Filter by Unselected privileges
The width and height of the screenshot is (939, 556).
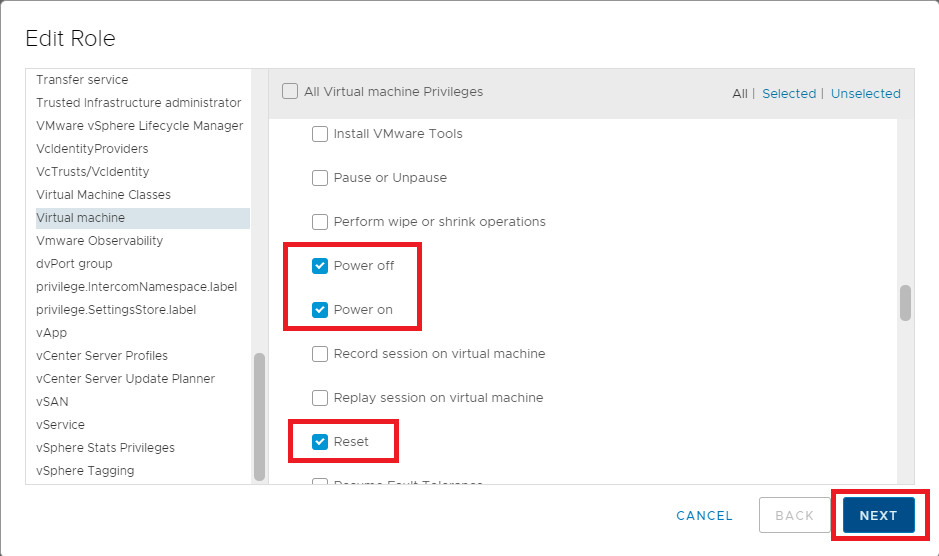[x=865, y=94]
